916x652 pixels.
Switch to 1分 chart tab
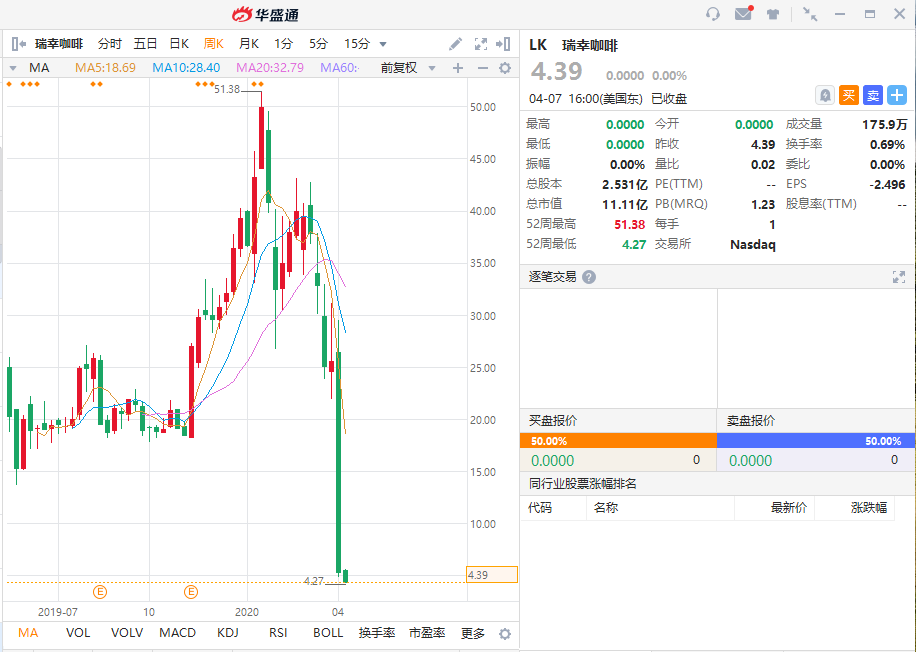[283, 44]
